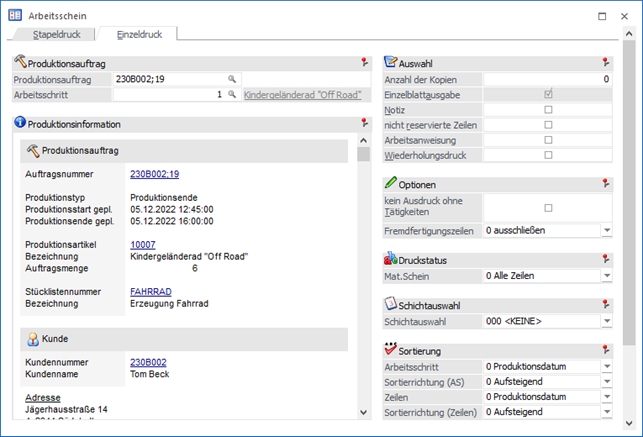Click the pin icon in Produktionsinformation header
This screenshot has width=643, height=437.
pyautogui.click(x=364, y=124)
